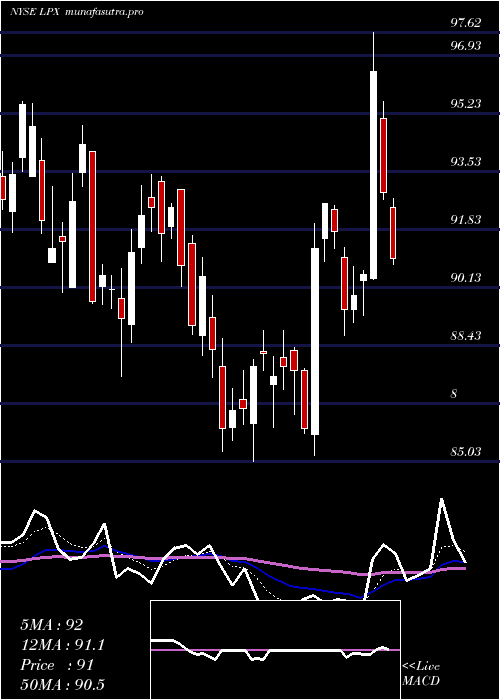Click the 95.23 price axis label
The height and width of the screenshot is (700, 500).
tap(466, 104)
